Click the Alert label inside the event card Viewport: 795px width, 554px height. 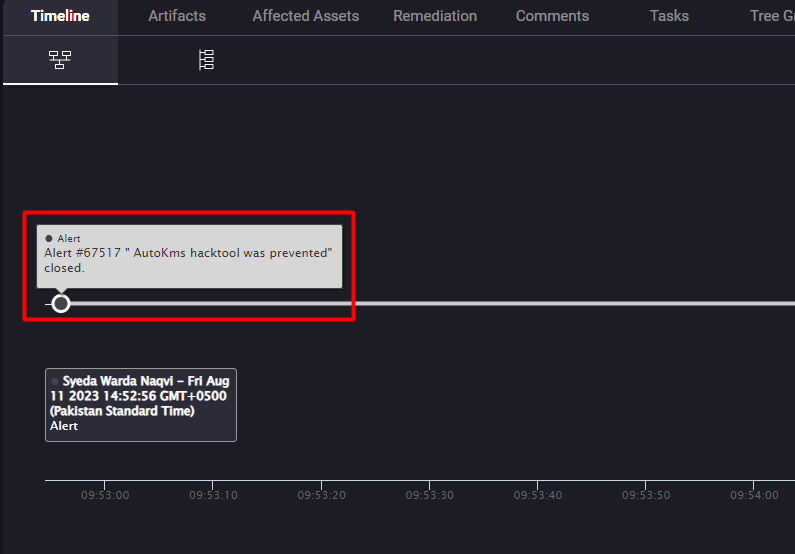(x=64, y=426)
